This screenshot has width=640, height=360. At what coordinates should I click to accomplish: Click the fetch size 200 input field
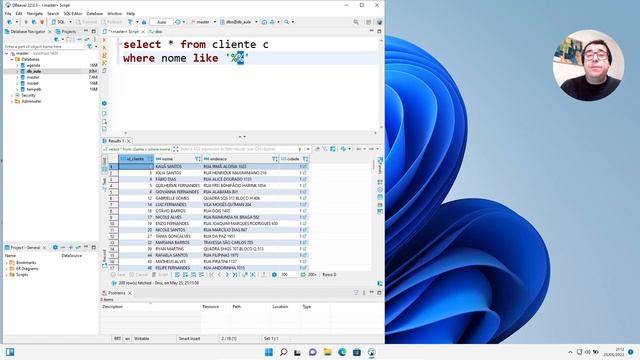click(x=288, y=275)
